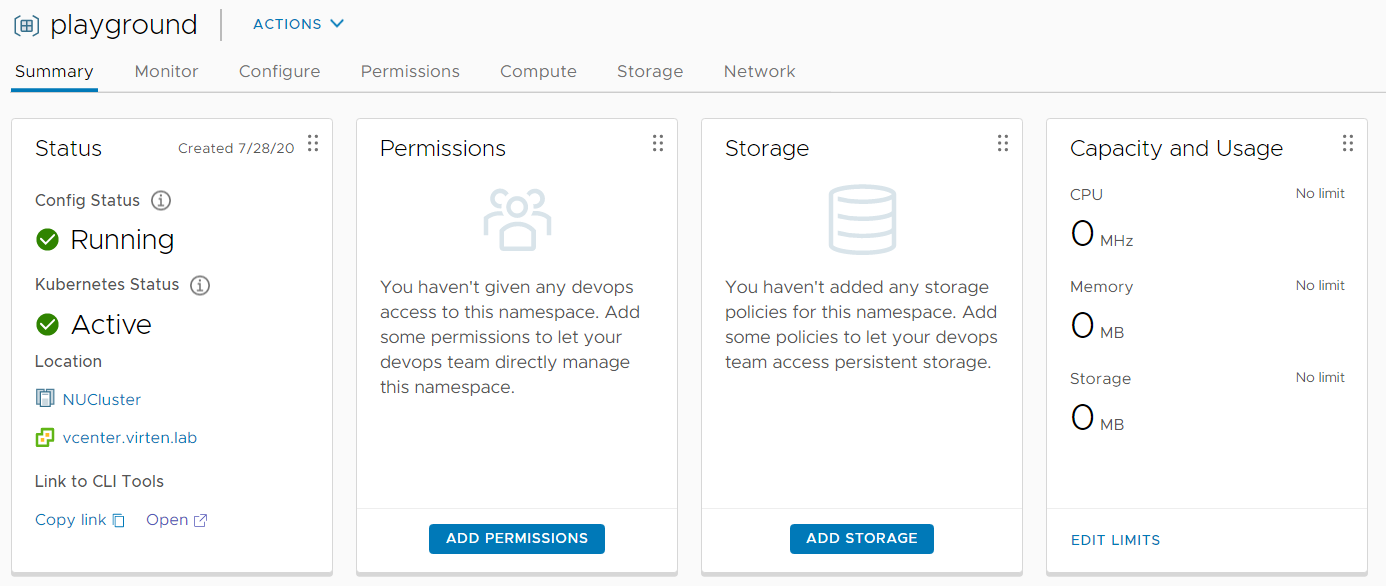The width and height of the screenshot is (1386, 586).
Task: Click the EDIT LIMITS link
Action: pos(1116,540)
